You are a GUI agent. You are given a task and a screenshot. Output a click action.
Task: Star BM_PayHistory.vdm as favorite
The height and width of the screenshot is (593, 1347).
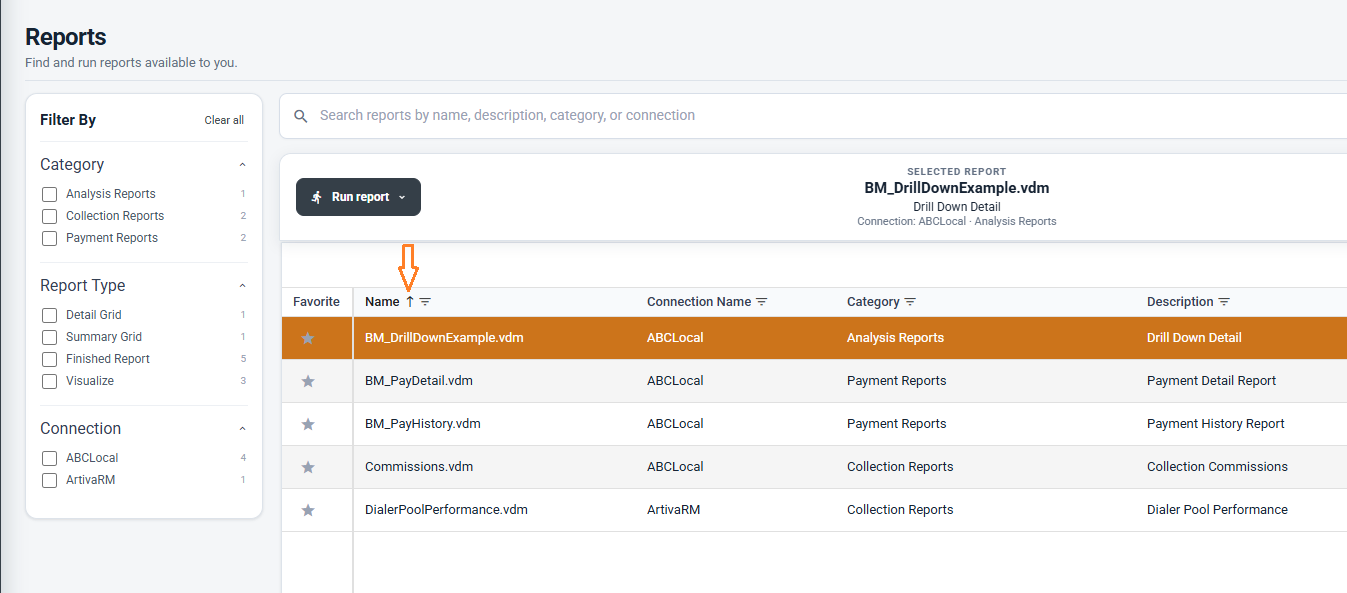(x=308, y=424)
